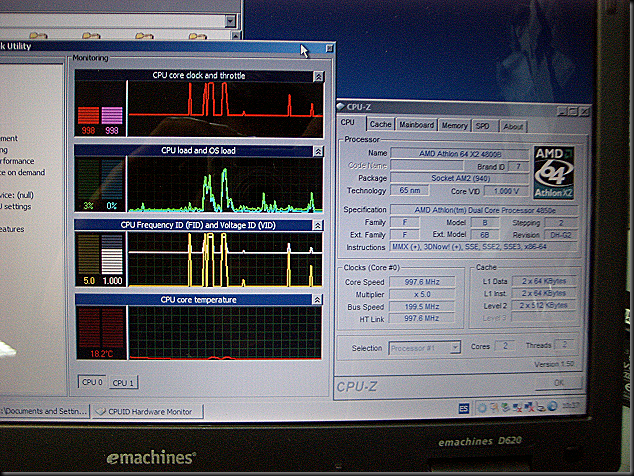The width and height of the screenshot is (634, 476).
Task: Click the Revision value DH-G2
Action: point(561,235)
